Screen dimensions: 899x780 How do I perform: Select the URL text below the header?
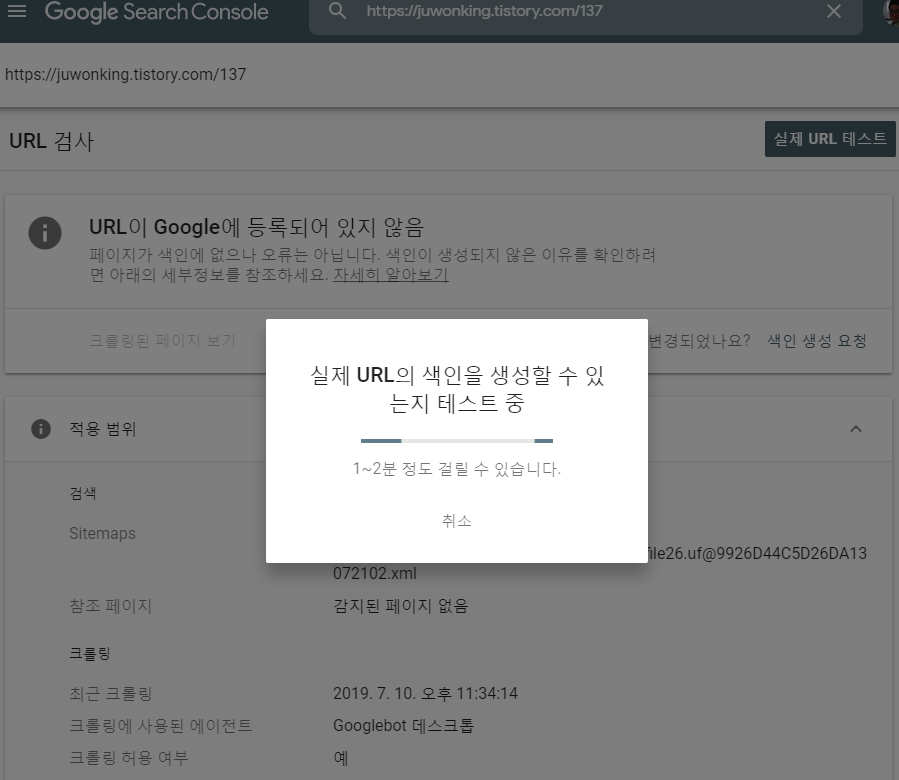point(126,75)
